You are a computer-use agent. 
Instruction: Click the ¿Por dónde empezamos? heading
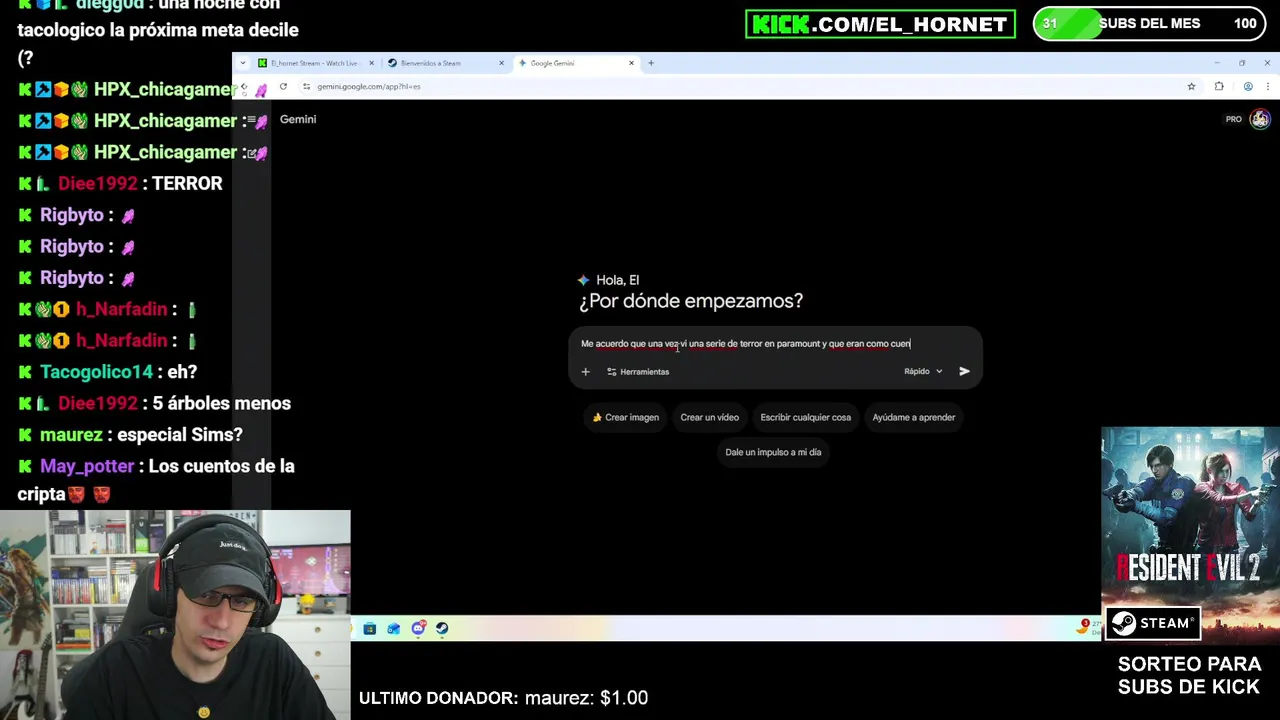(x=691, y=301)
